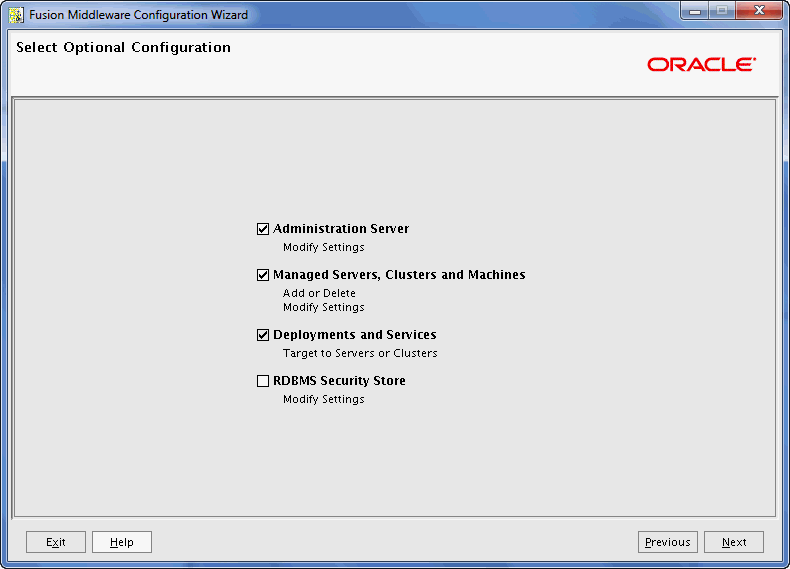Click the "Add or Delete" text

(319, 293)
